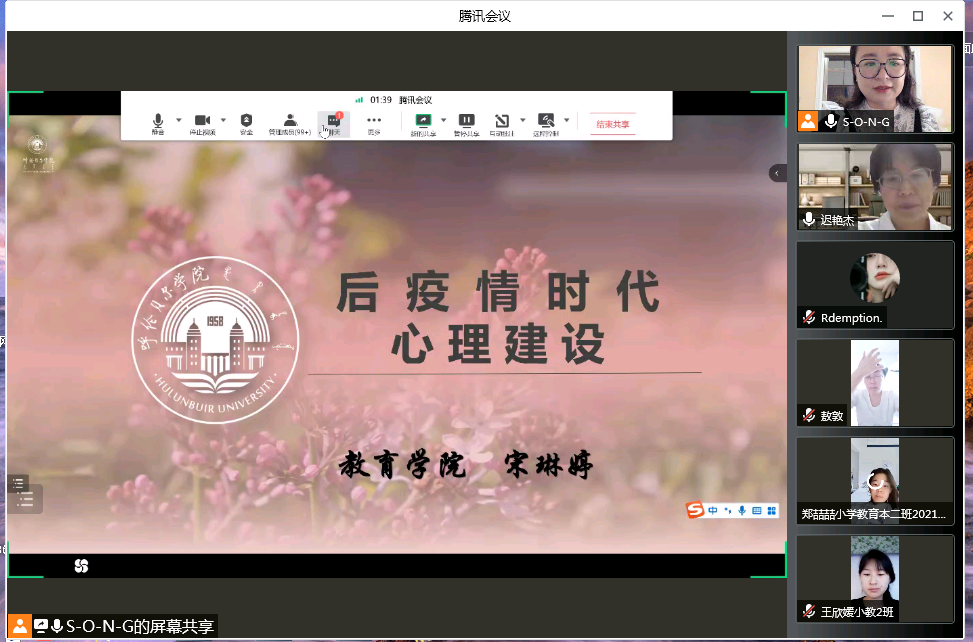Click the red end sharing button
Image resolution: width=973 pixels, height=642 pixels.
(612, 125)
